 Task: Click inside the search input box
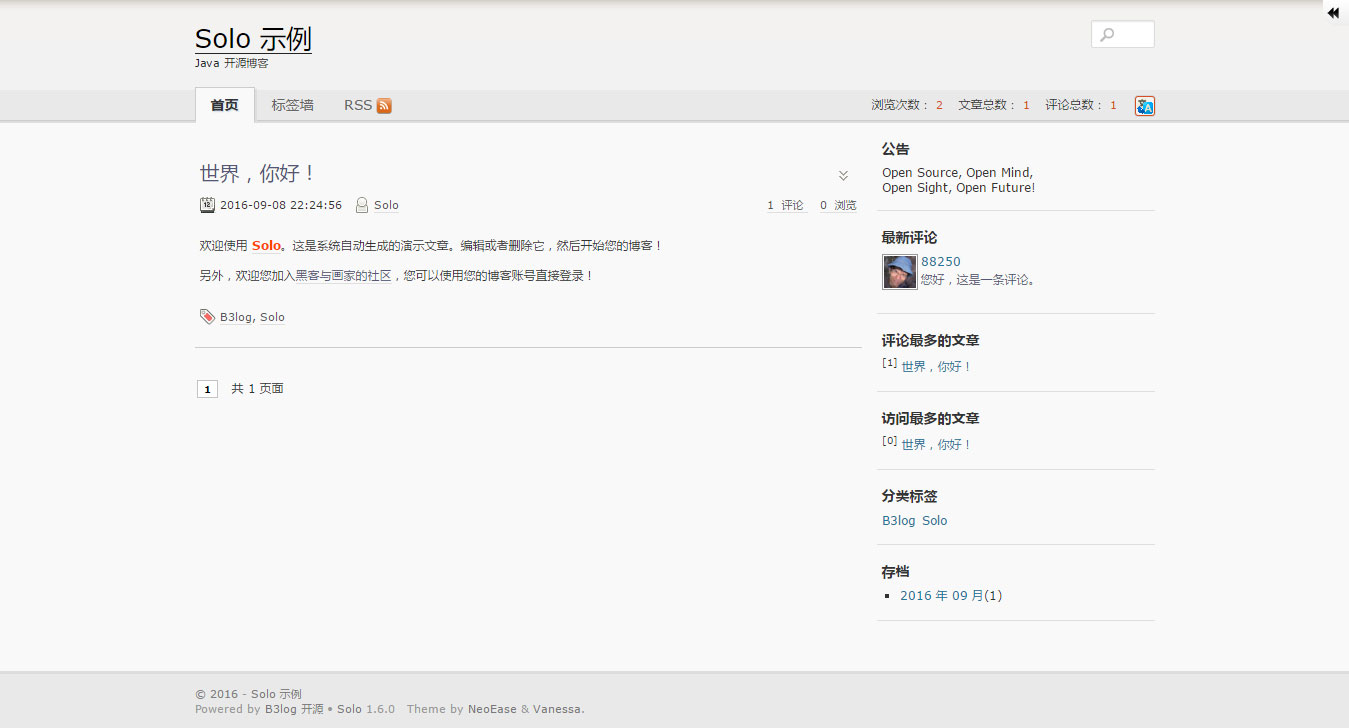click(x=1122, y=34)
